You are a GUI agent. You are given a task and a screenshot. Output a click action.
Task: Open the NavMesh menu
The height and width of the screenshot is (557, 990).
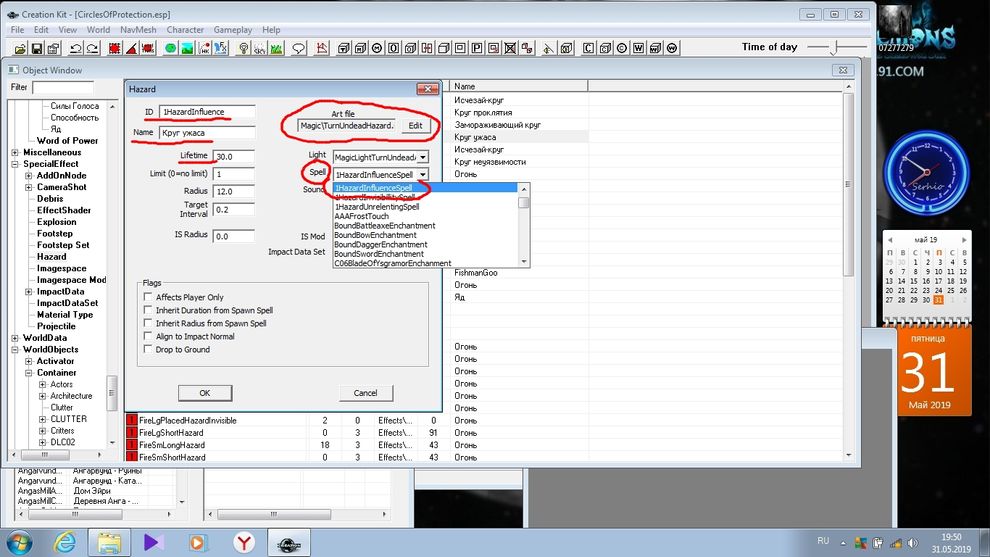click(x=140, y=30)
